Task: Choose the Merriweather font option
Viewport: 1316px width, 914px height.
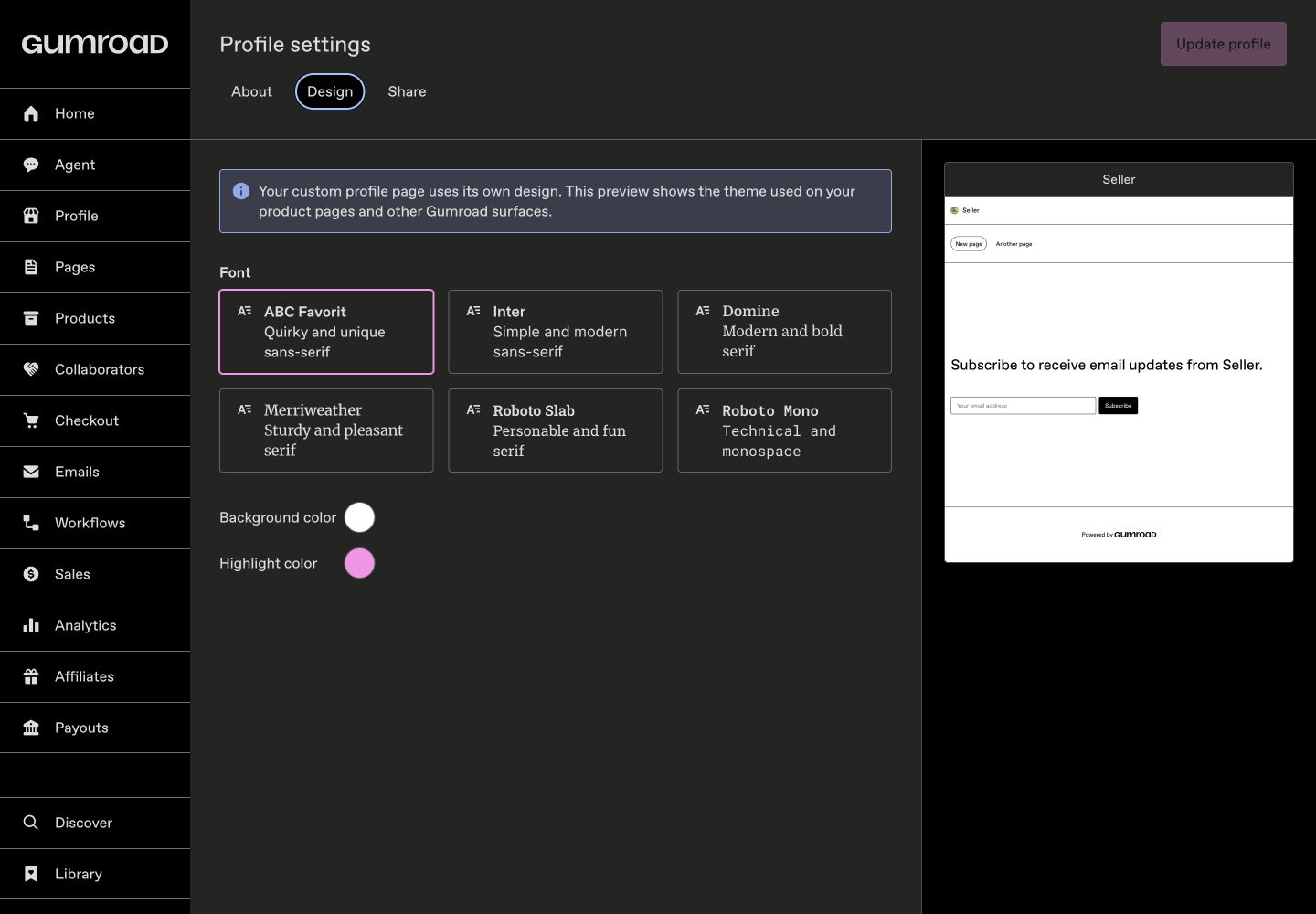Action: tap(326, 430)
